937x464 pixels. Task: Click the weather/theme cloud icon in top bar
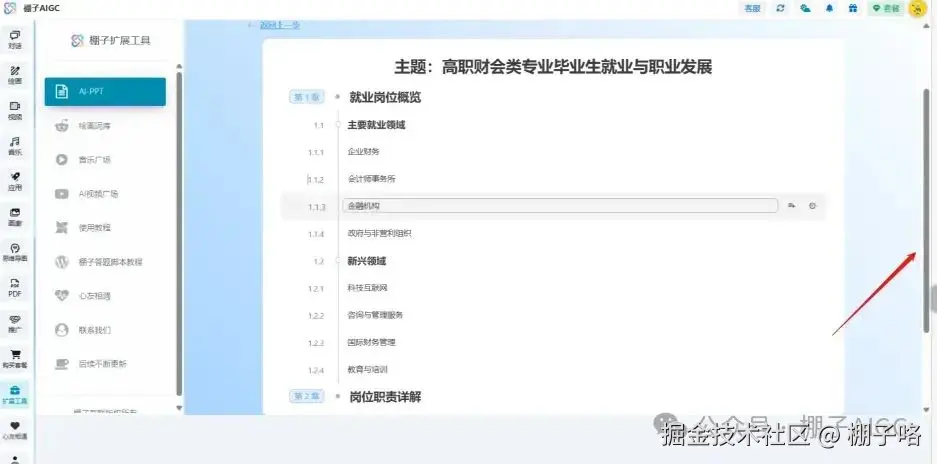coord(806,8)
